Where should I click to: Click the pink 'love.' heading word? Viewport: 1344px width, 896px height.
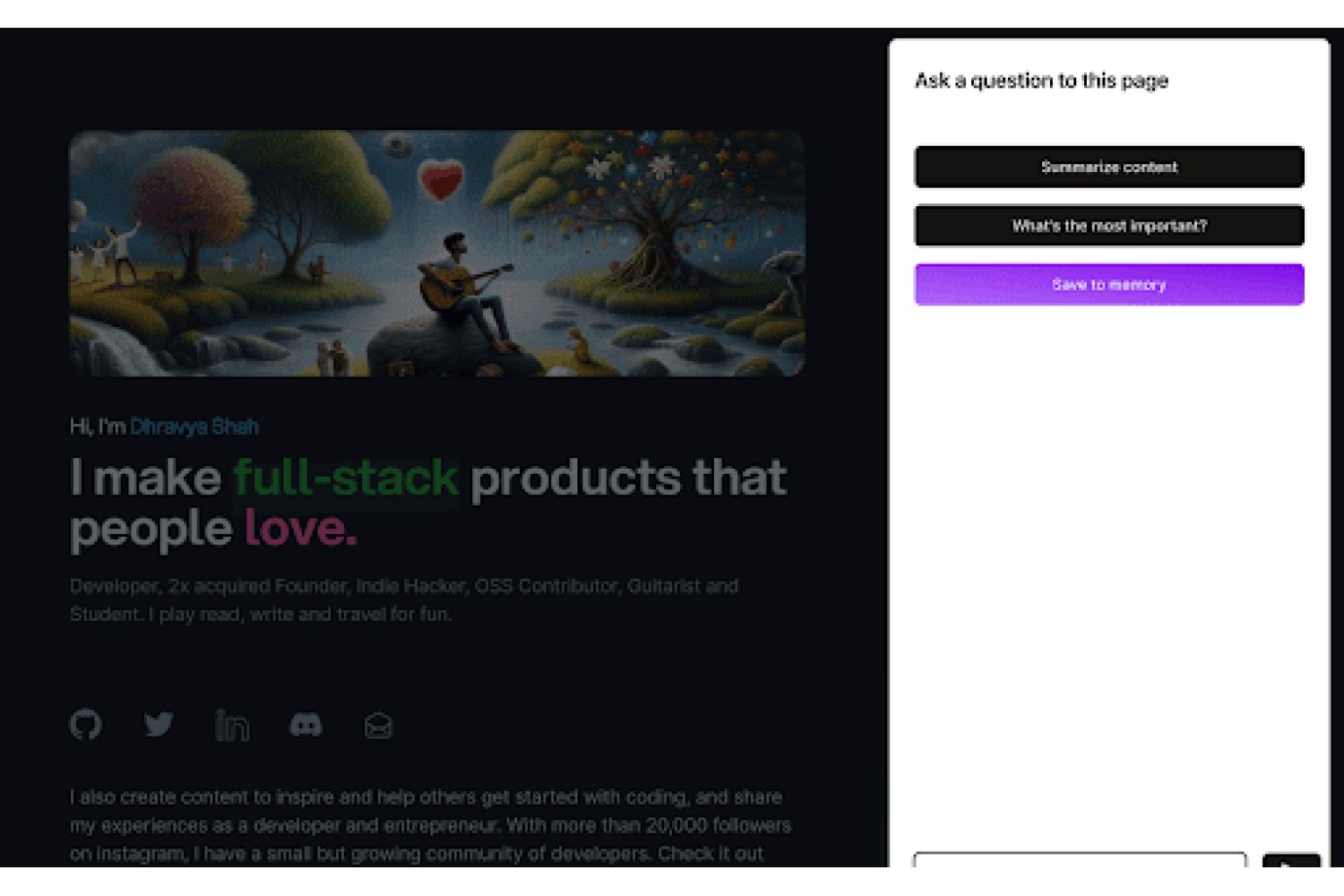(x=301, y=528)
